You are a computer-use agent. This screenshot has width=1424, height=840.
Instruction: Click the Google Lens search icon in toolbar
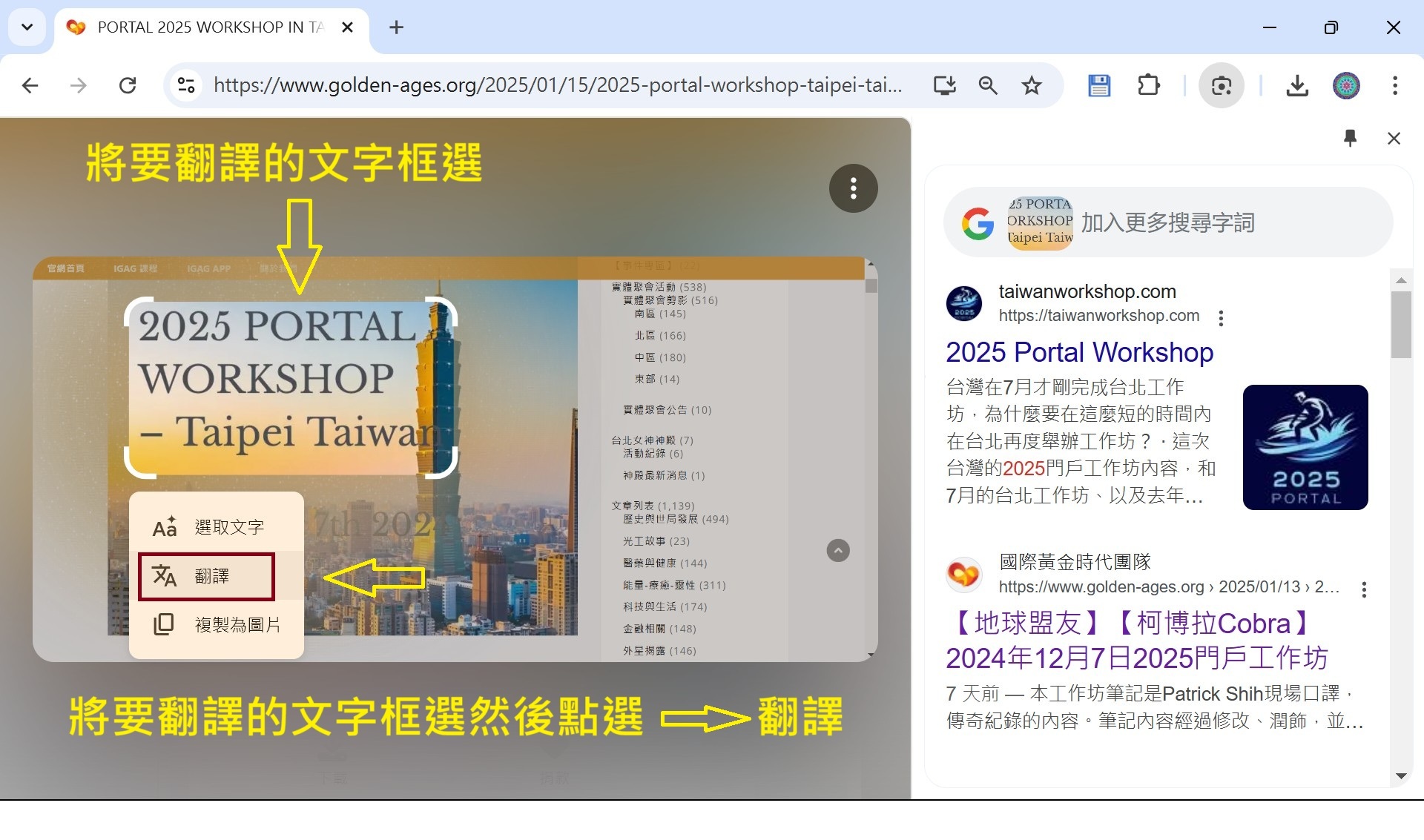[x=1222, y=86]
